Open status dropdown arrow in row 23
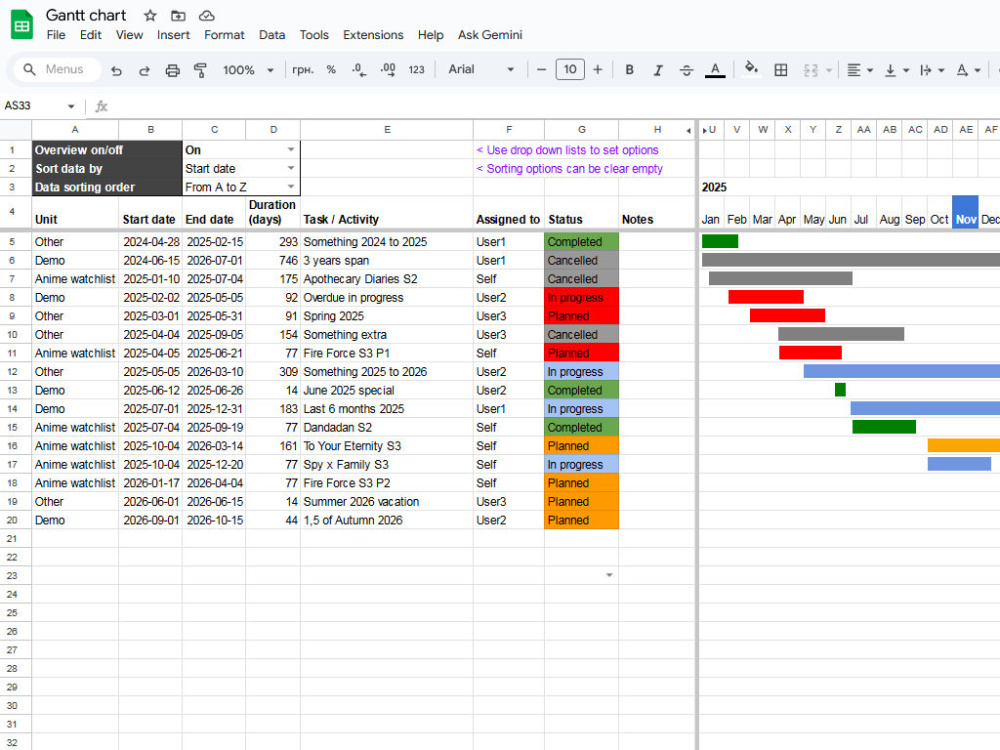The width and height of the screenshot is (1000, 750). click(609, 575)
